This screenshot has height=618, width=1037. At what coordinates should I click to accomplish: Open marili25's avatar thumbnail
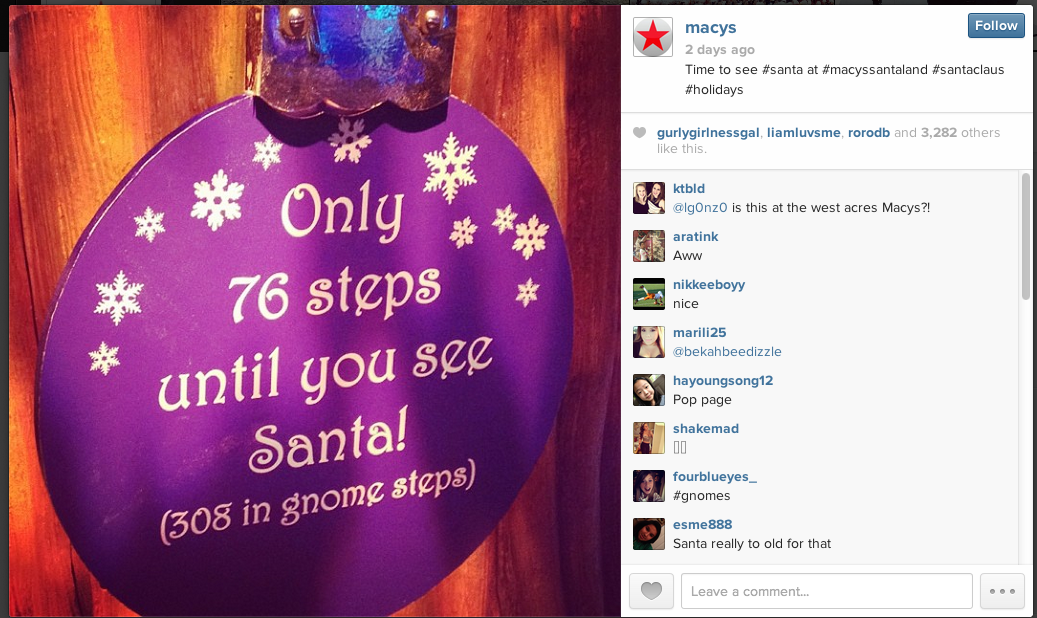tap(649, 342)
